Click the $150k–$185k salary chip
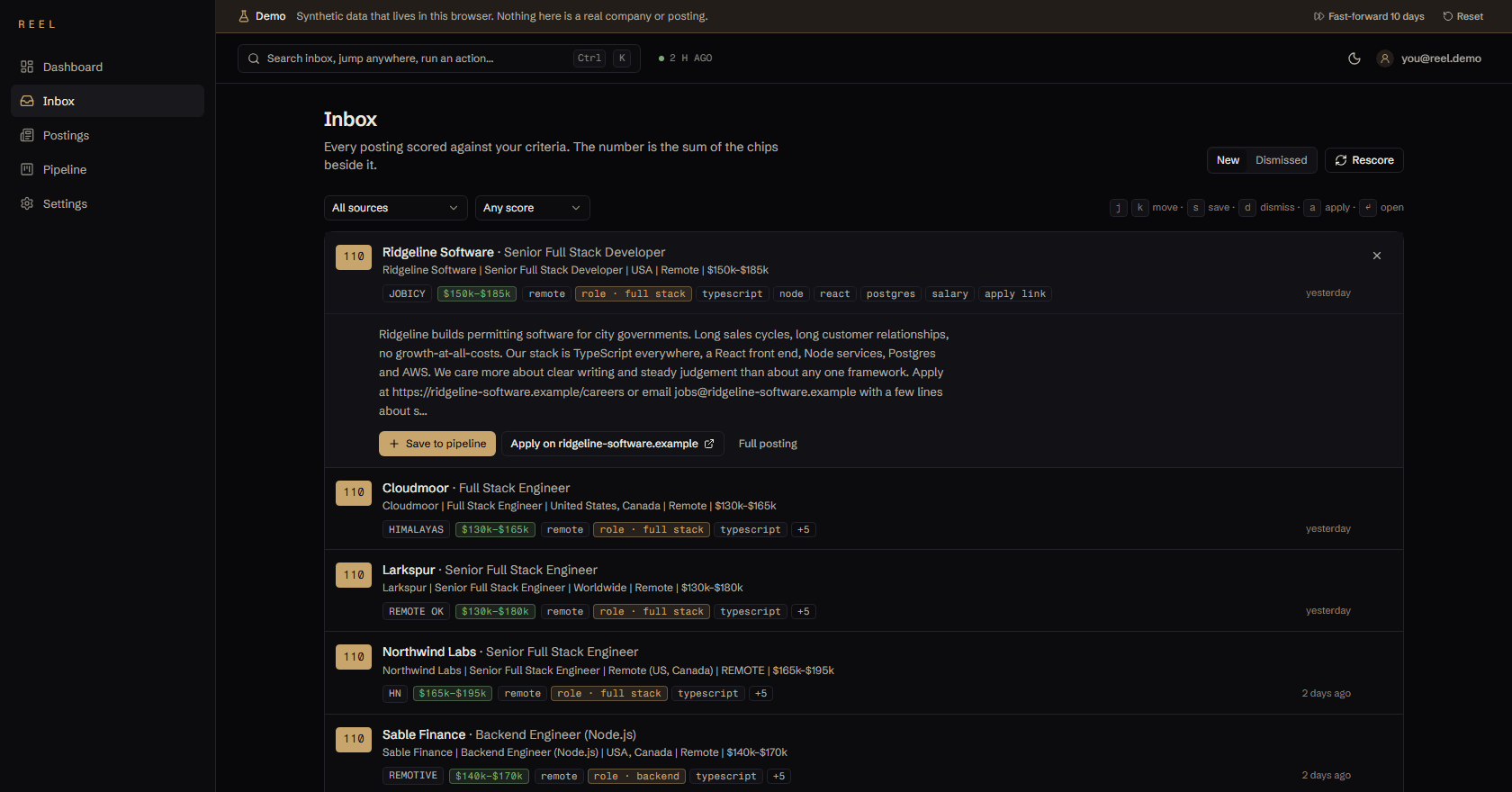Viewport: 1512px width, 792px height. point(477,293)
